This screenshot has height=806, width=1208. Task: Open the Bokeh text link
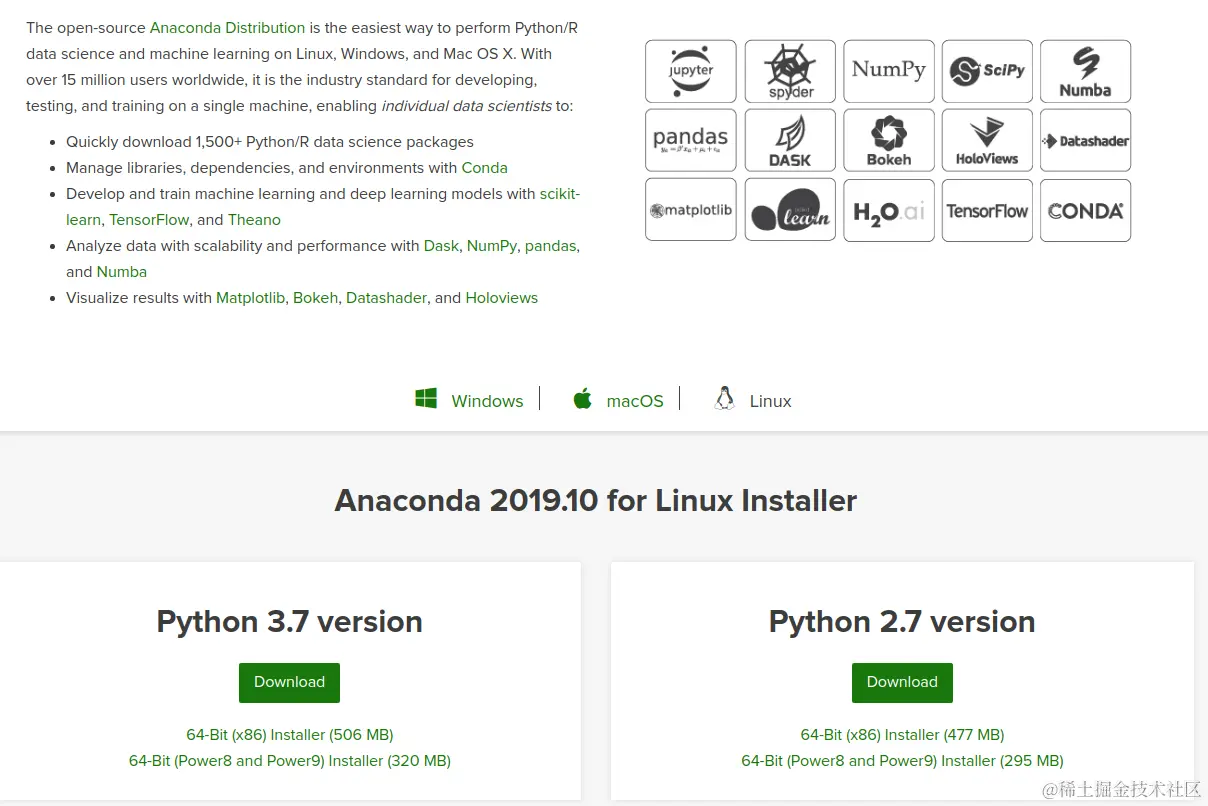pyautogui.click(x=315, y=298)
